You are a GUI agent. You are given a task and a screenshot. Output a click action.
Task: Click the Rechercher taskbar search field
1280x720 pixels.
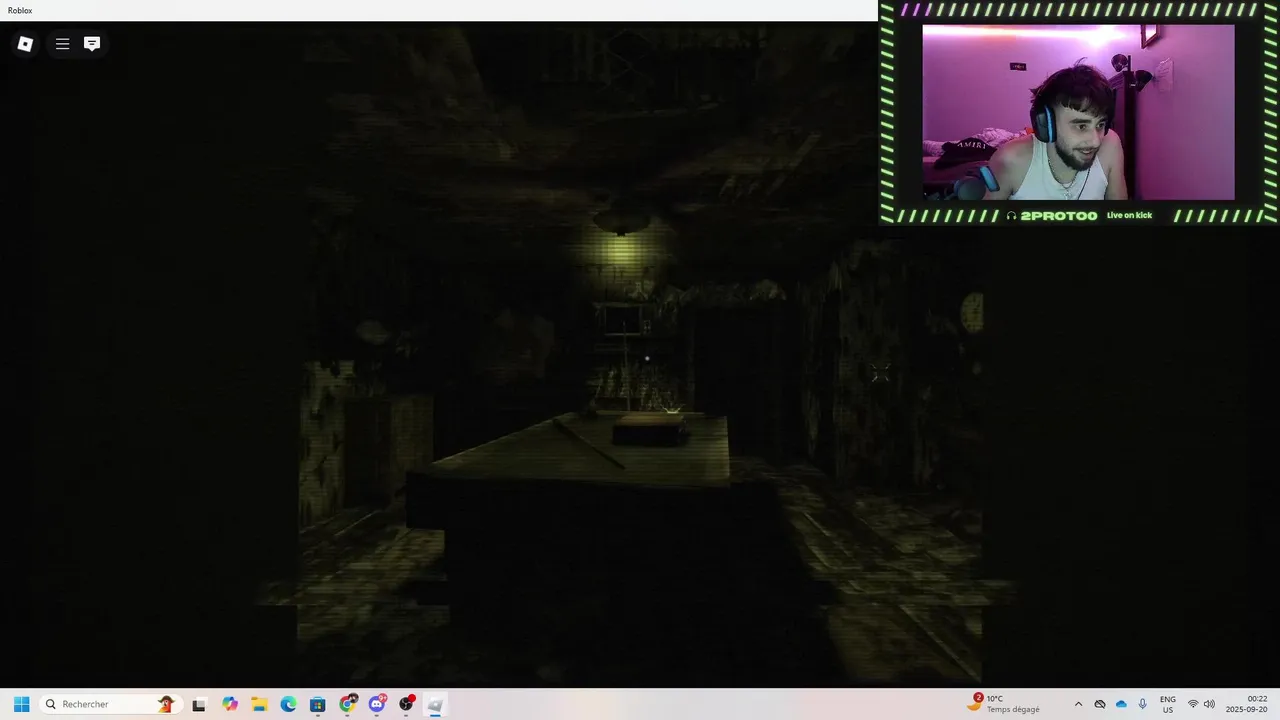tap(109, 704)
